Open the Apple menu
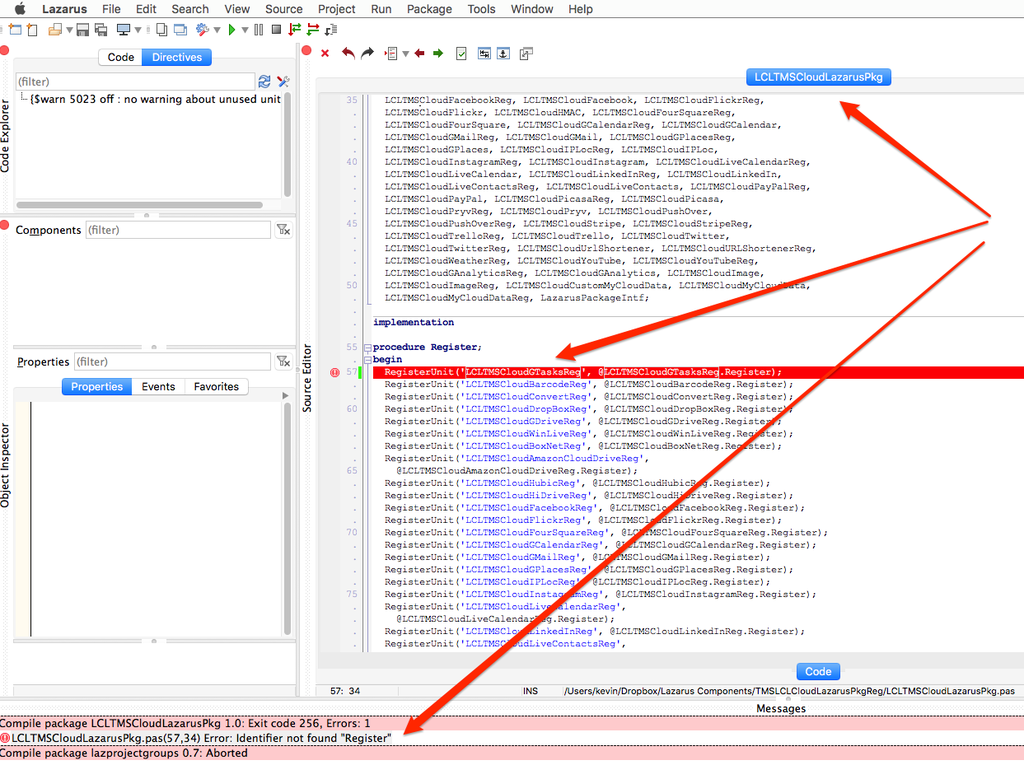The image size is (1024, 765). click(x=20, y=9)
